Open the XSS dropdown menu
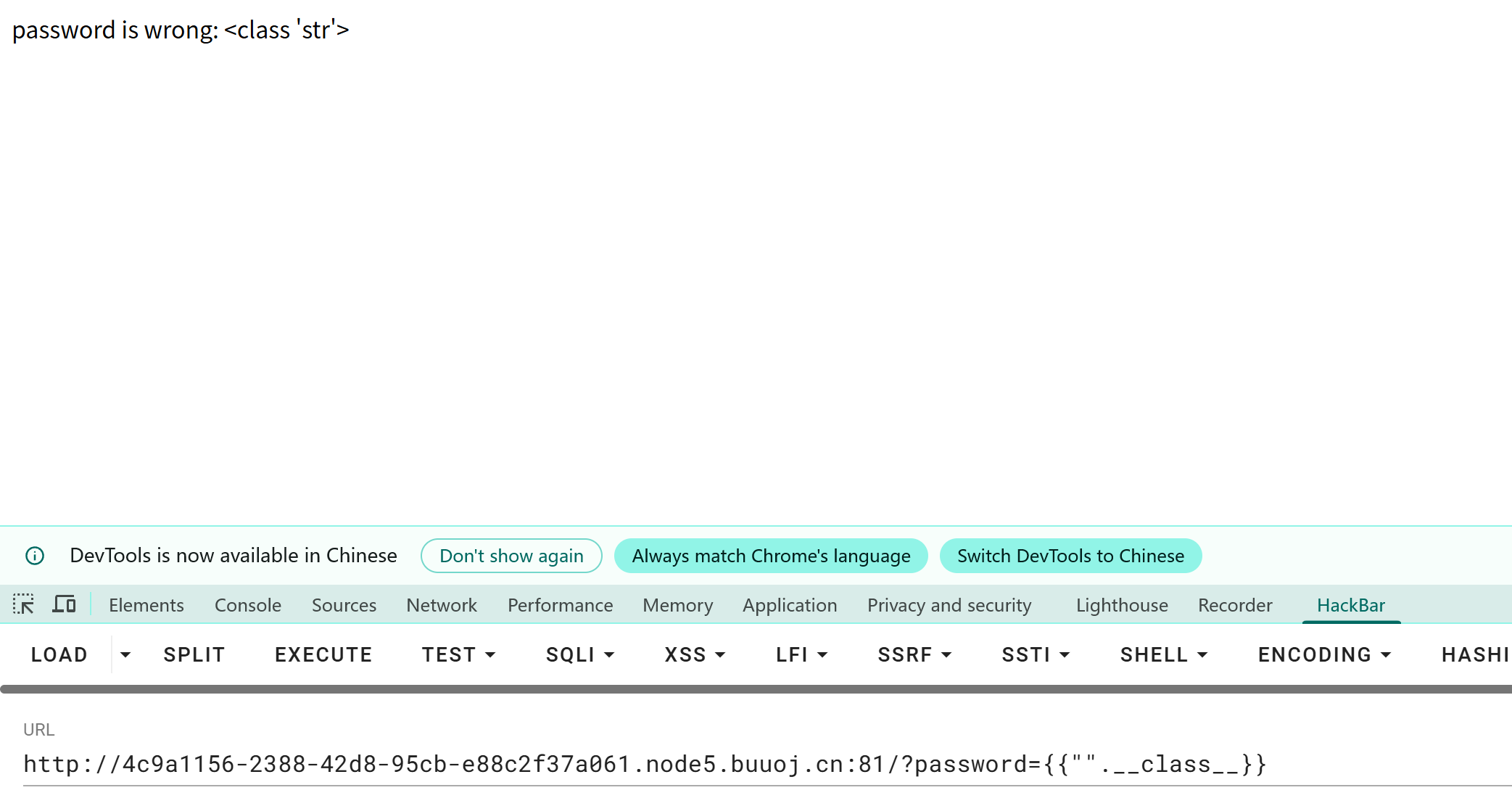The image size is (1512, 806). click(695, 654)
